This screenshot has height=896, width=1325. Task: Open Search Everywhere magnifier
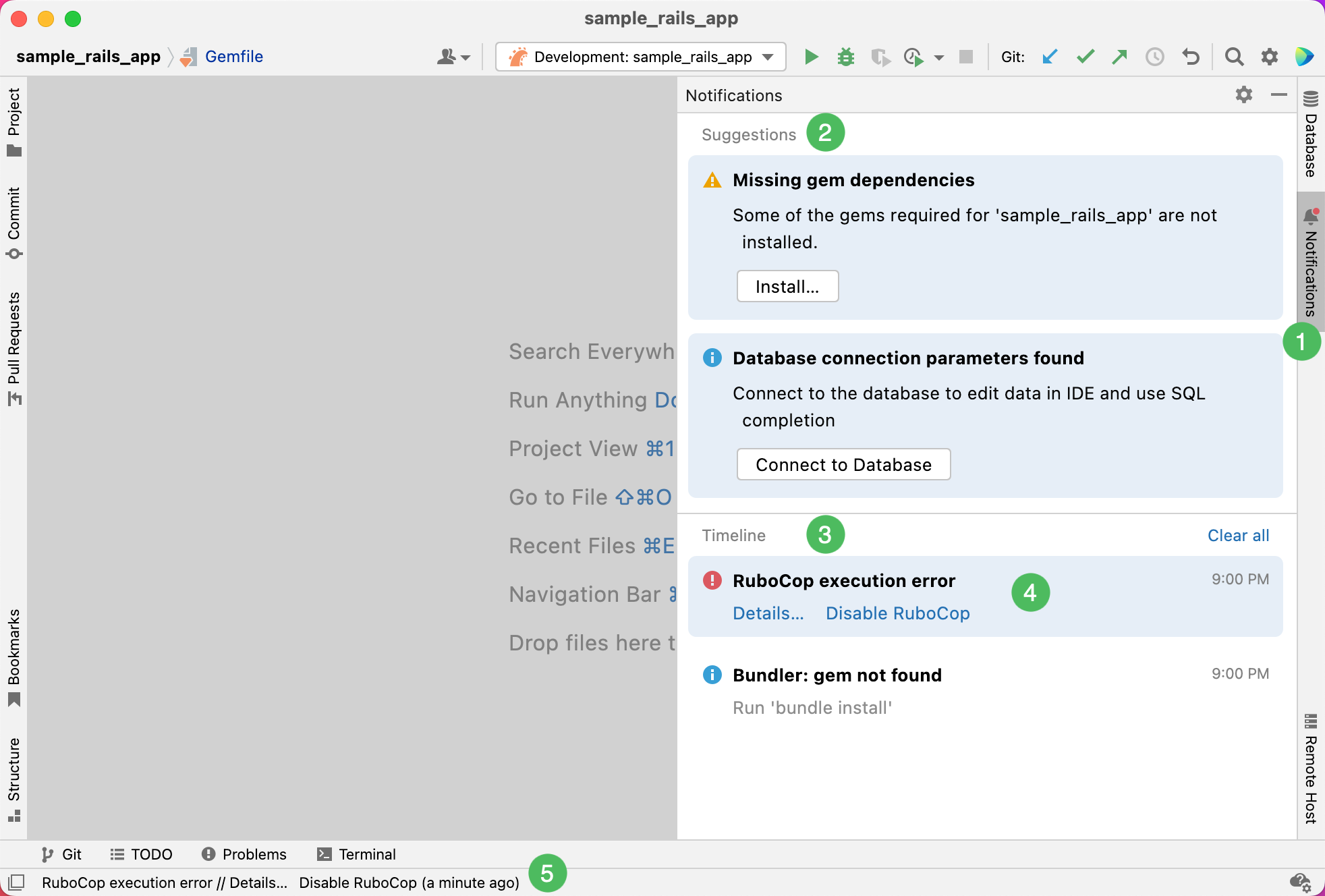(x=1234, y=57)
